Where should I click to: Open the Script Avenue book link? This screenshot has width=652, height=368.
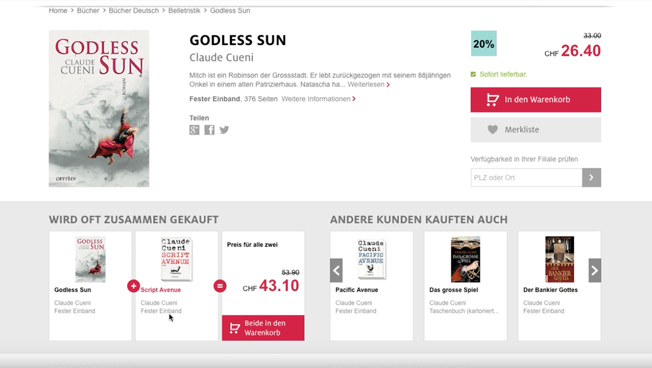[x=161, y=290]
